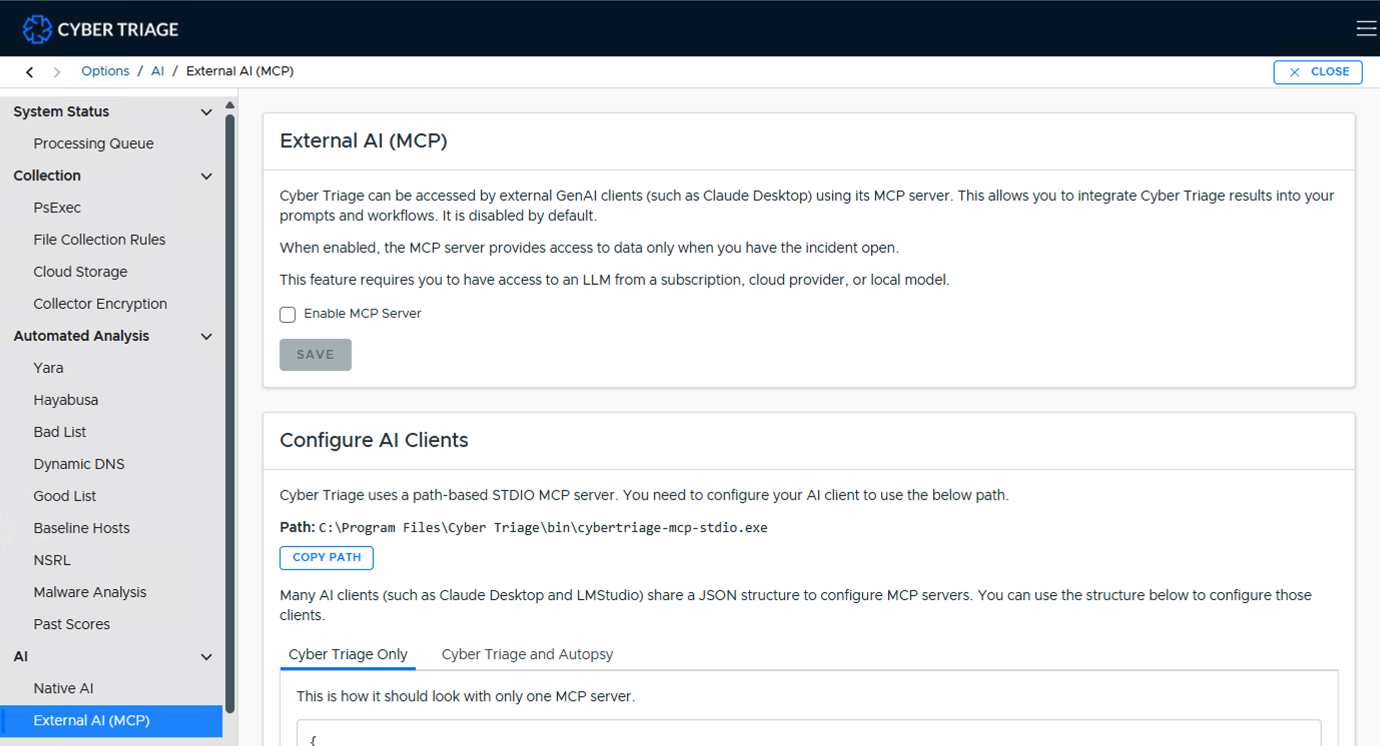1380x746 pixels.
Task: Click the MCP server path text
Action: (x=543, y=527)
